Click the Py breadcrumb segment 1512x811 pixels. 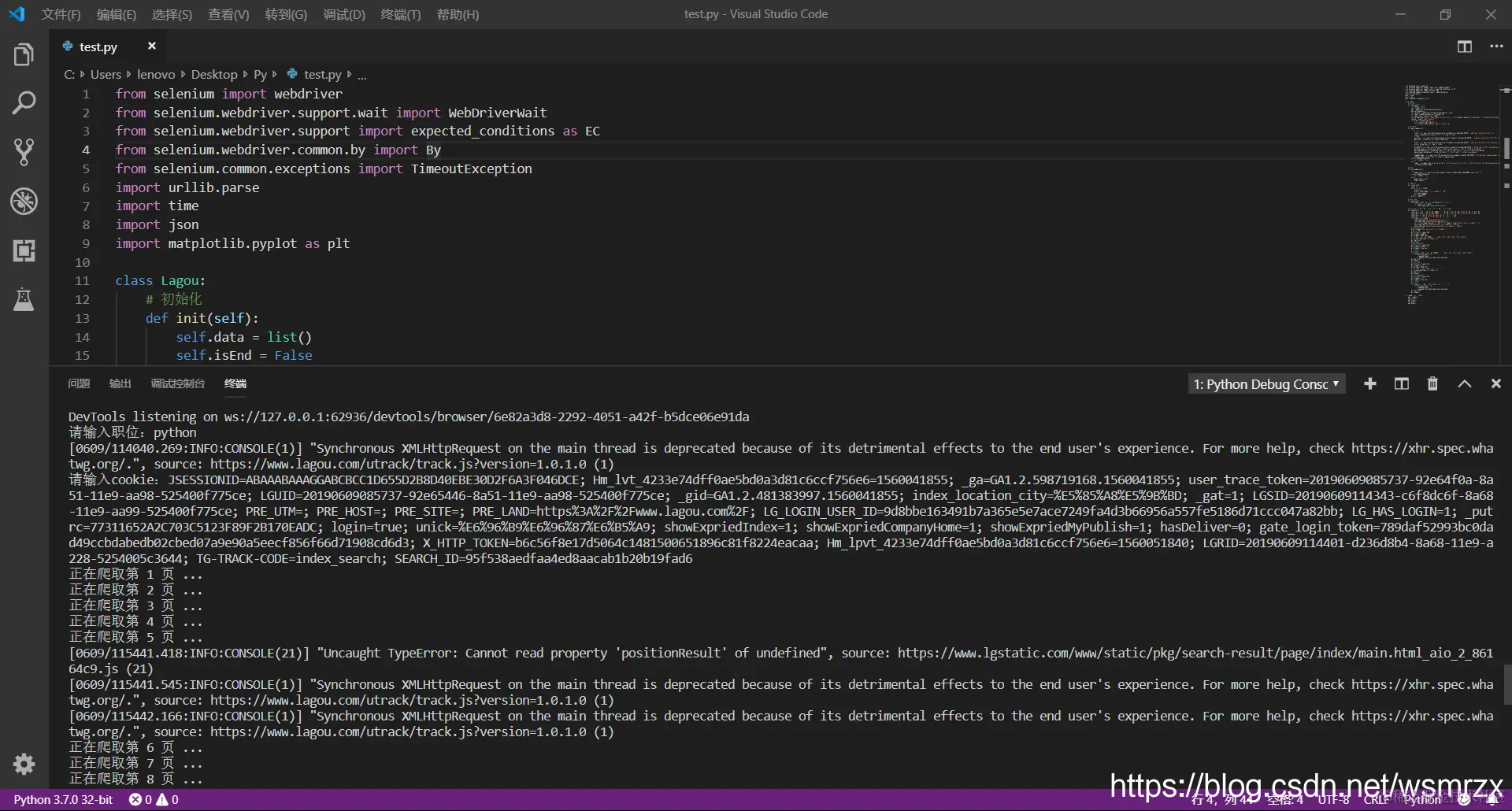260,74
